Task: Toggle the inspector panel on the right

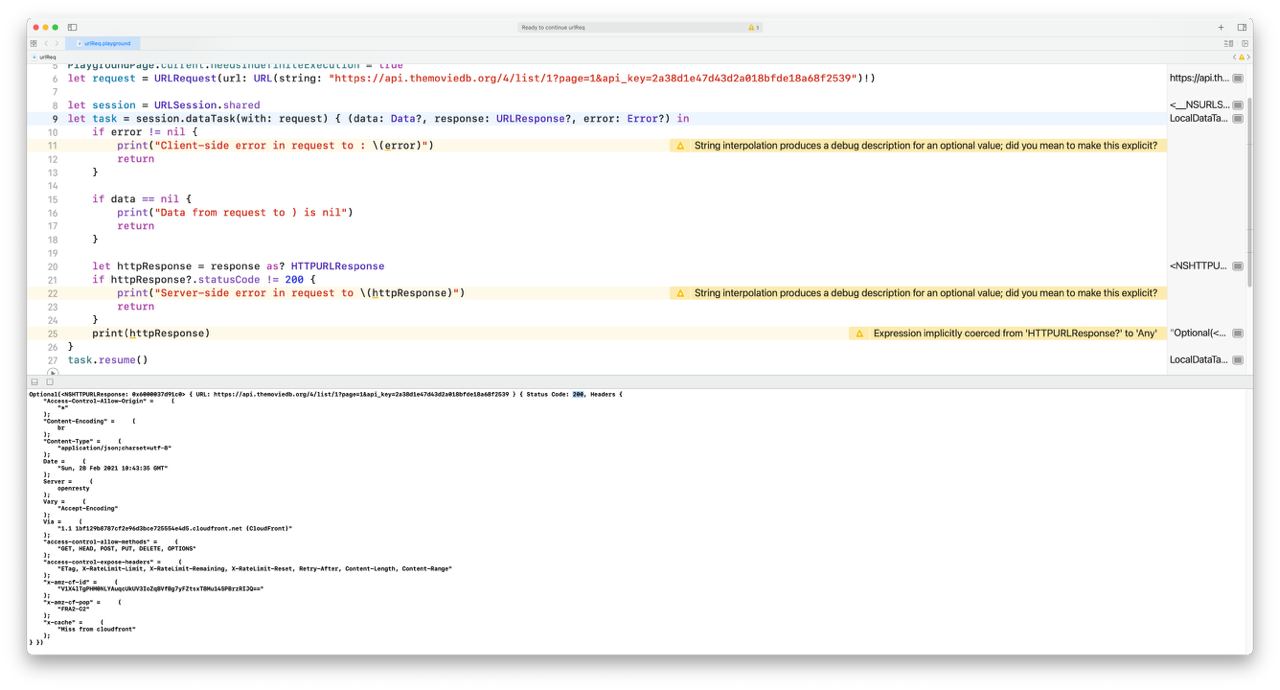Action: pyautogui.click(x=1242, y=27)
